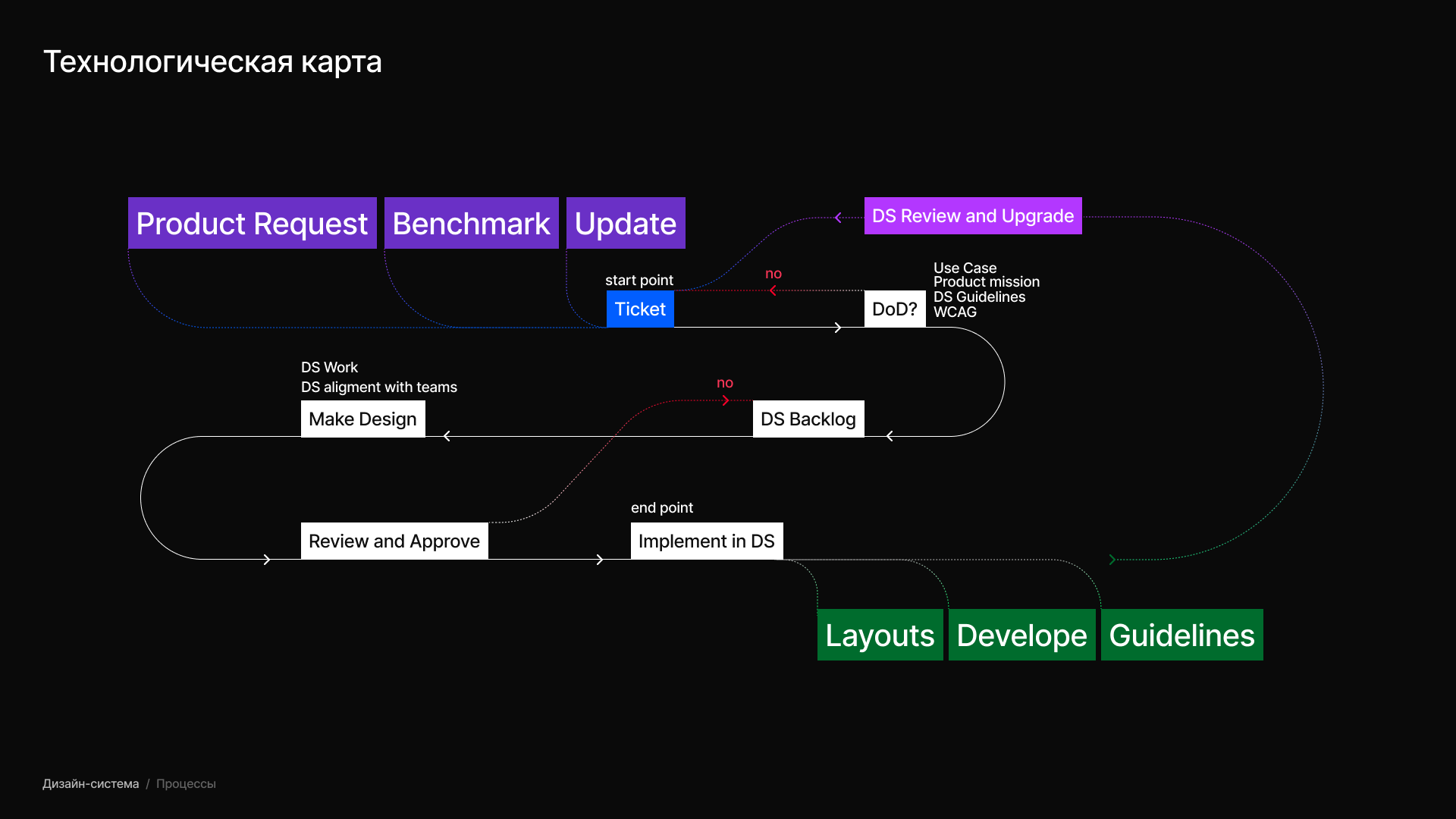This screenshot has width=1456, height=819.
Task: Click the arrowhead pointing to Make Design
Action: [x=447, y=436]
